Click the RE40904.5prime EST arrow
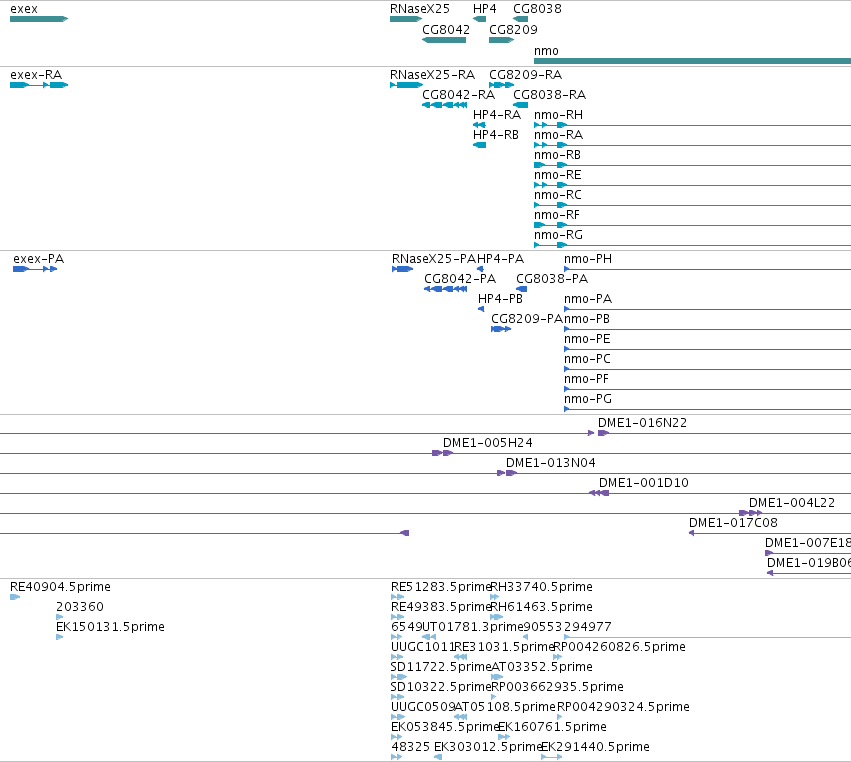 tap(15, 597)
